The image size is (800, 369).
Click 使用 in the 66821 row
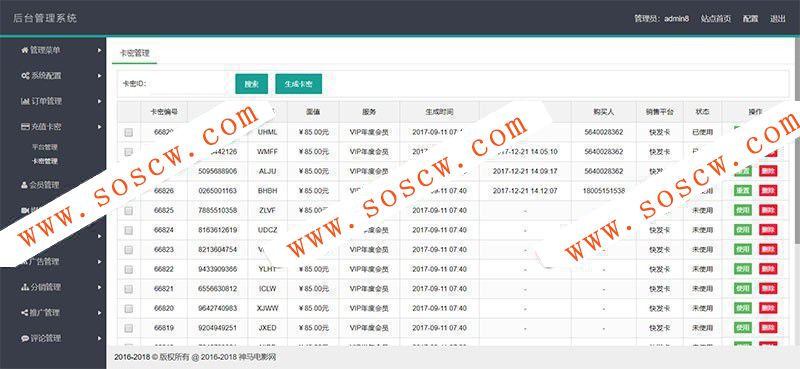pyautogui.click(x=743, y=288)
